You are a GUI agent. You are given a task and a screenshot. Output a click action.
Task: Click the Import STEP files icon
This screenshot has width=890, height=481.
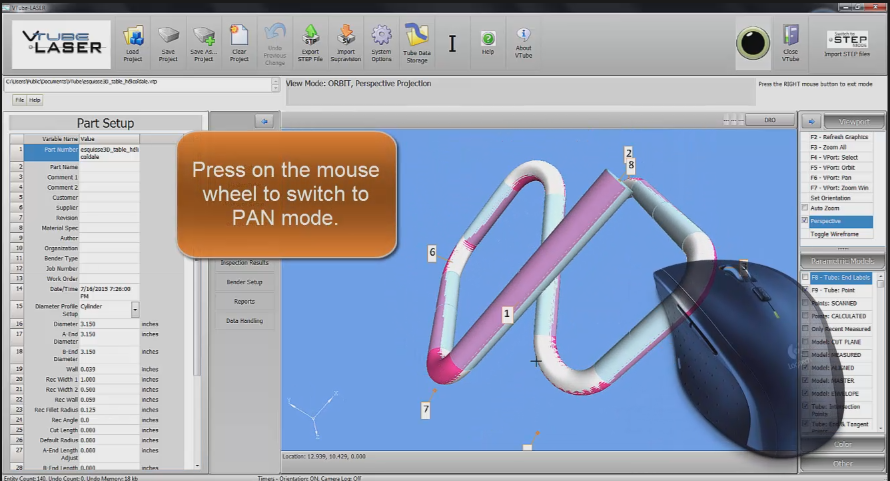[x=847, y=42]
